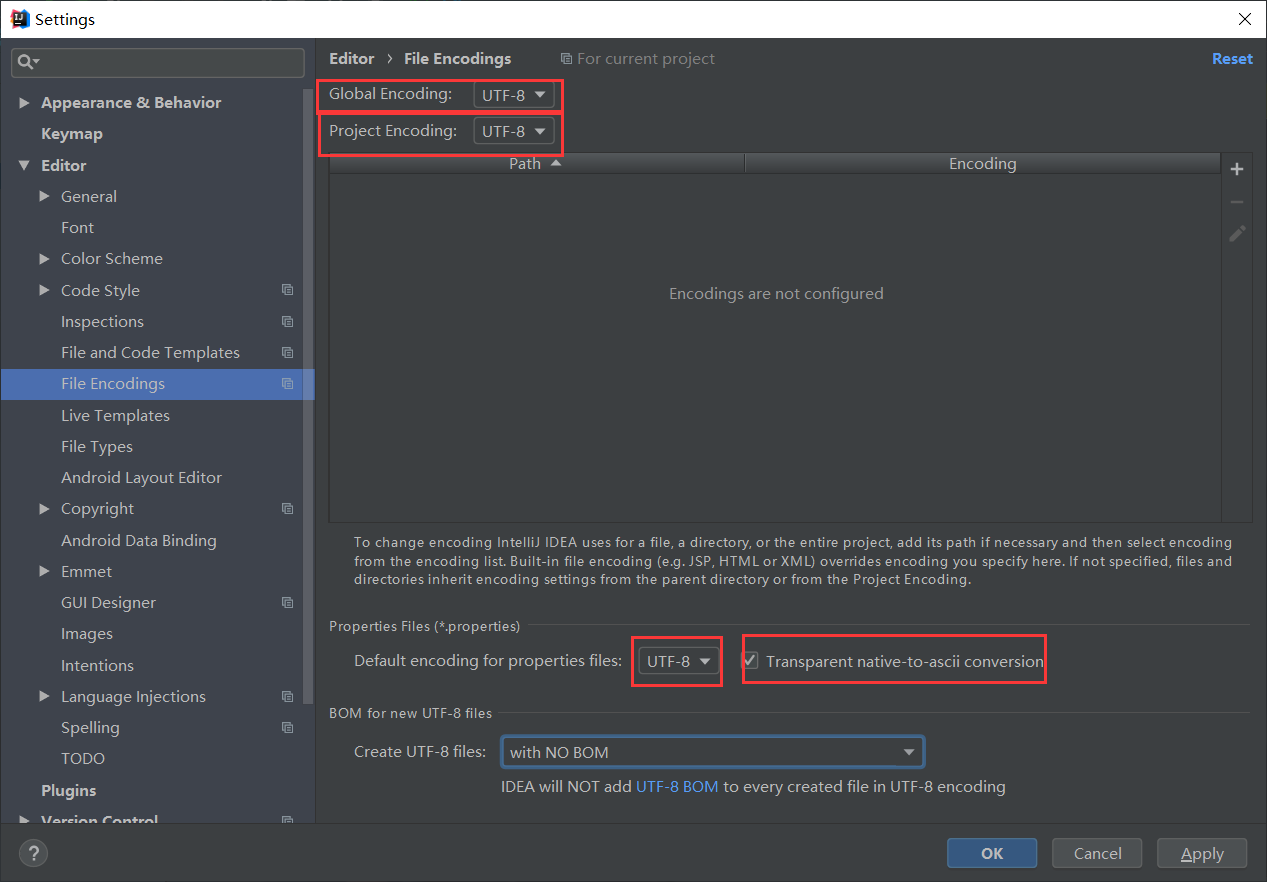Click the Editor breadcrumb

point(352,59)
